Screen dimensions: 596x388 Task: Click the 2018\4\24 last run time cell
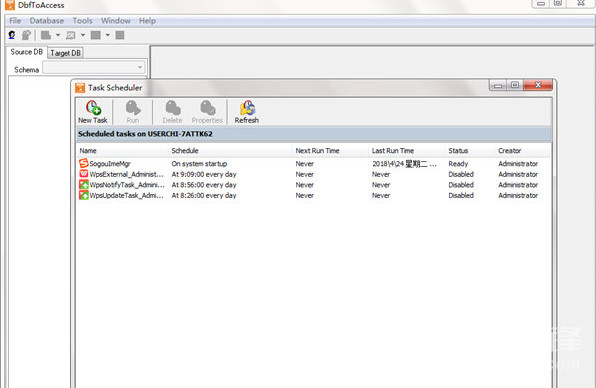click(404, 164)
